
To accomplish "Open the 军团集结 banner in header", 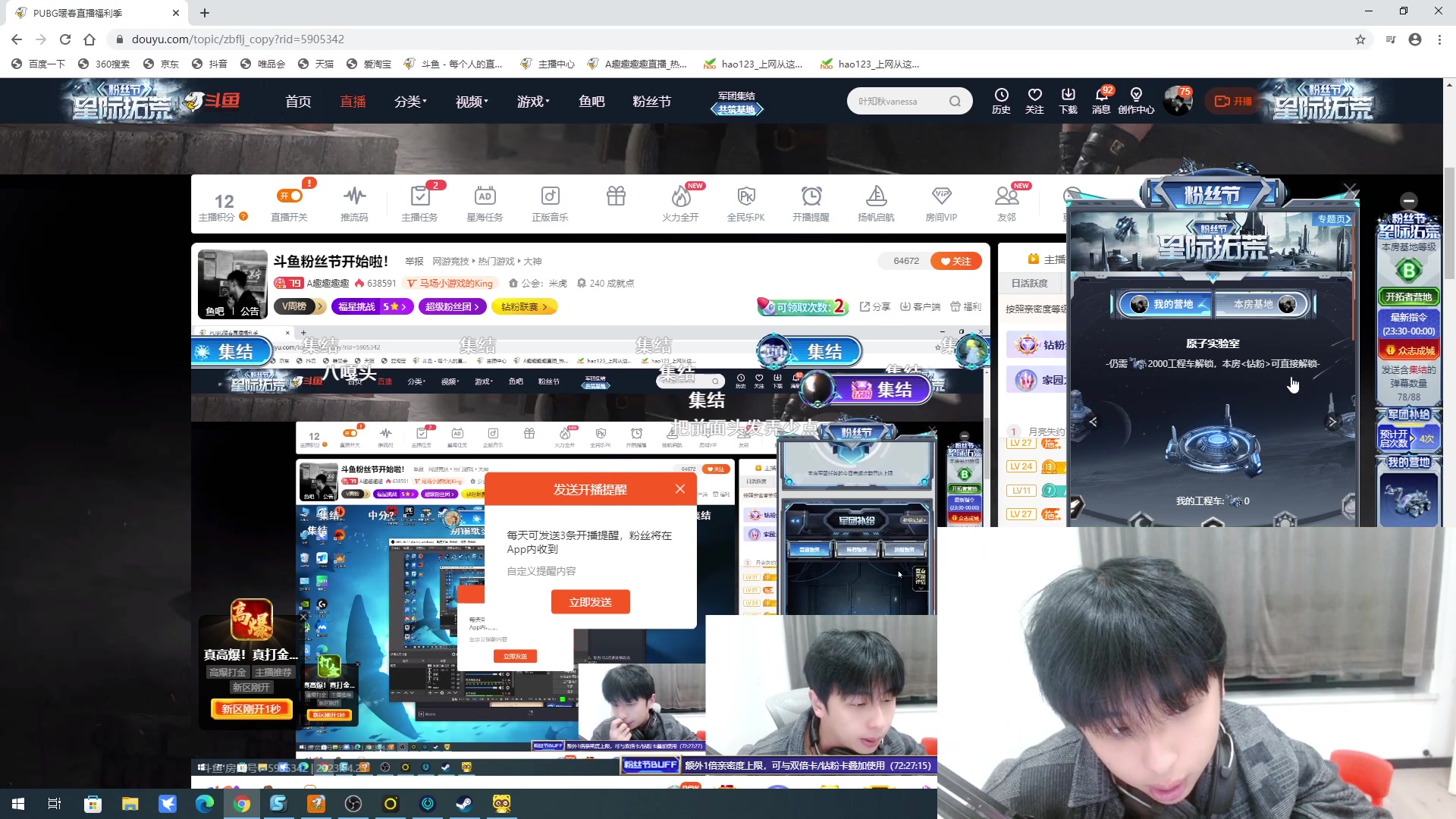I will coord(736,102).
